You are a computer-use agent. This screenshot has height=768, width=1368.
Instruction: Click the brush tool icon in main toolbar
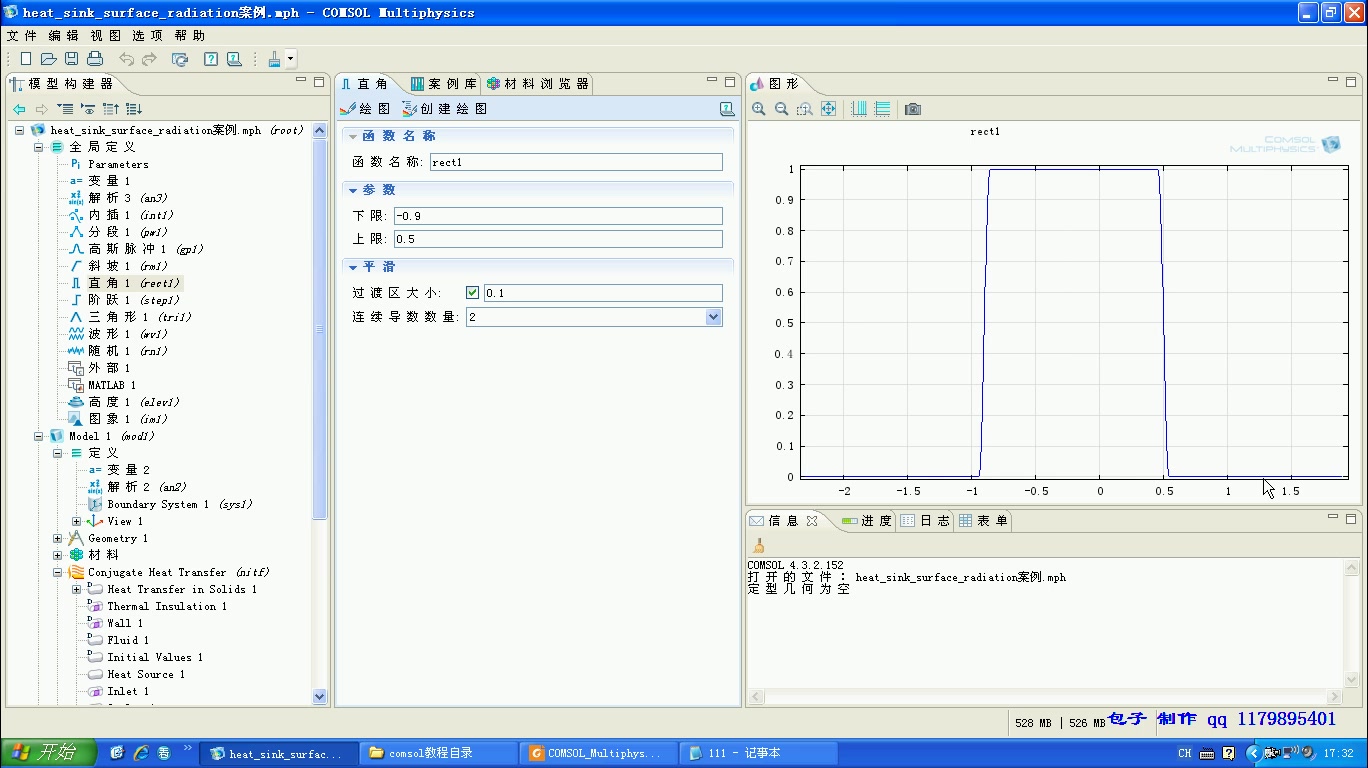[274, 59]
